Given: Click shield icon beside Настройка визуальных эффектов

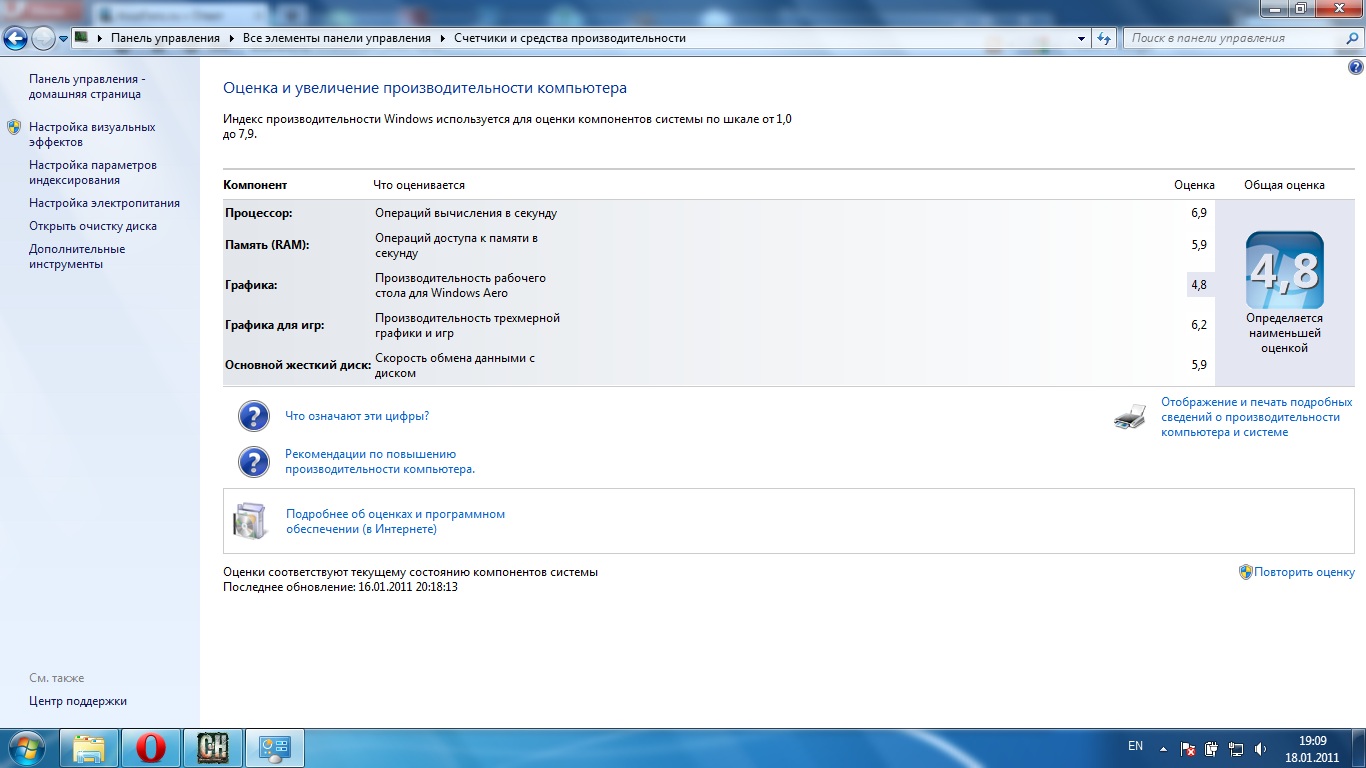Looking at the screenshot, I should coord(14,128).
